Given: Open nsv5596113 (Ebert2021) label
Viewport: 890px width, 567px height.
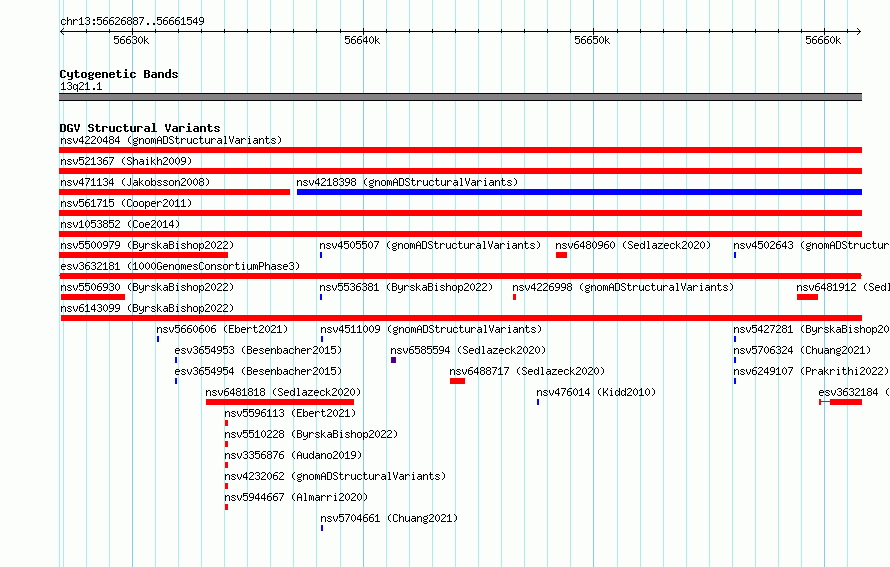Looking at the screenshot, I should pos(290,413).
